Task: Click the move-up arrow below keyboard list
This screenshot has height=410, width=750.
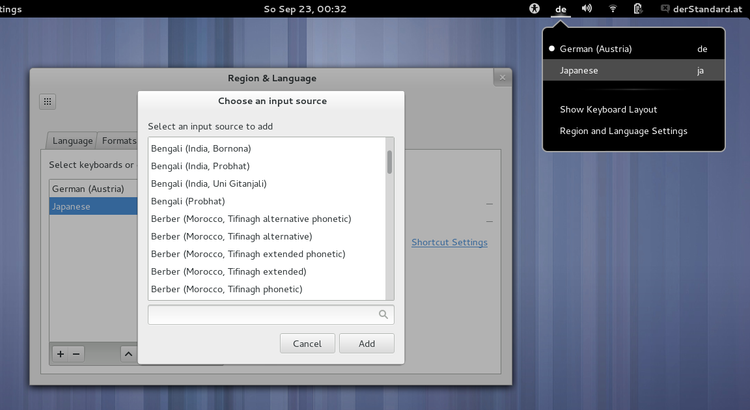Action: coord(128,353)
